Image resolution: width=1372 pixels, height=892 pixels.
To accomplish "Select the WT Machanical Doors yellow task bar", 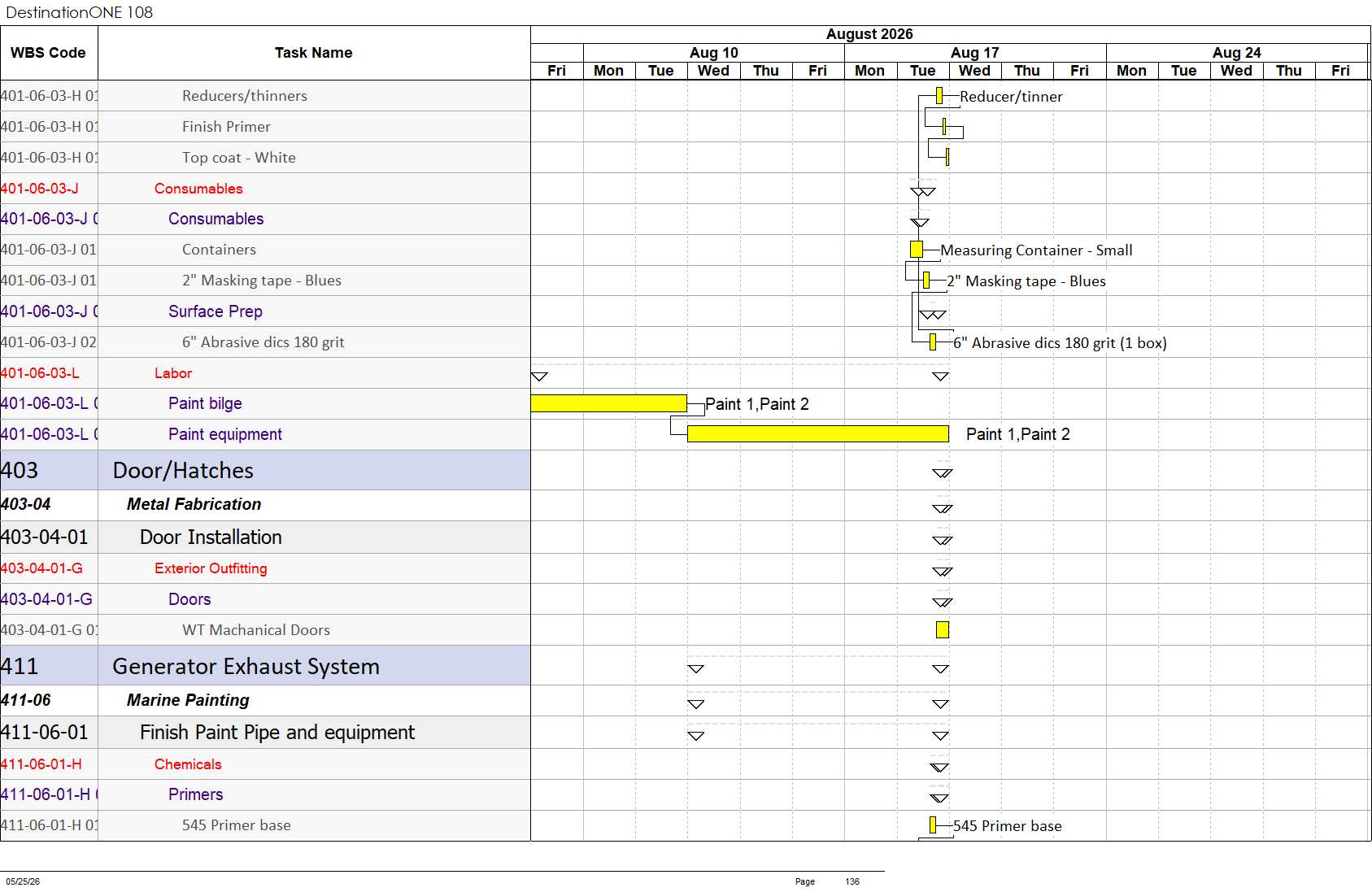I will click(x=942, y=629).
